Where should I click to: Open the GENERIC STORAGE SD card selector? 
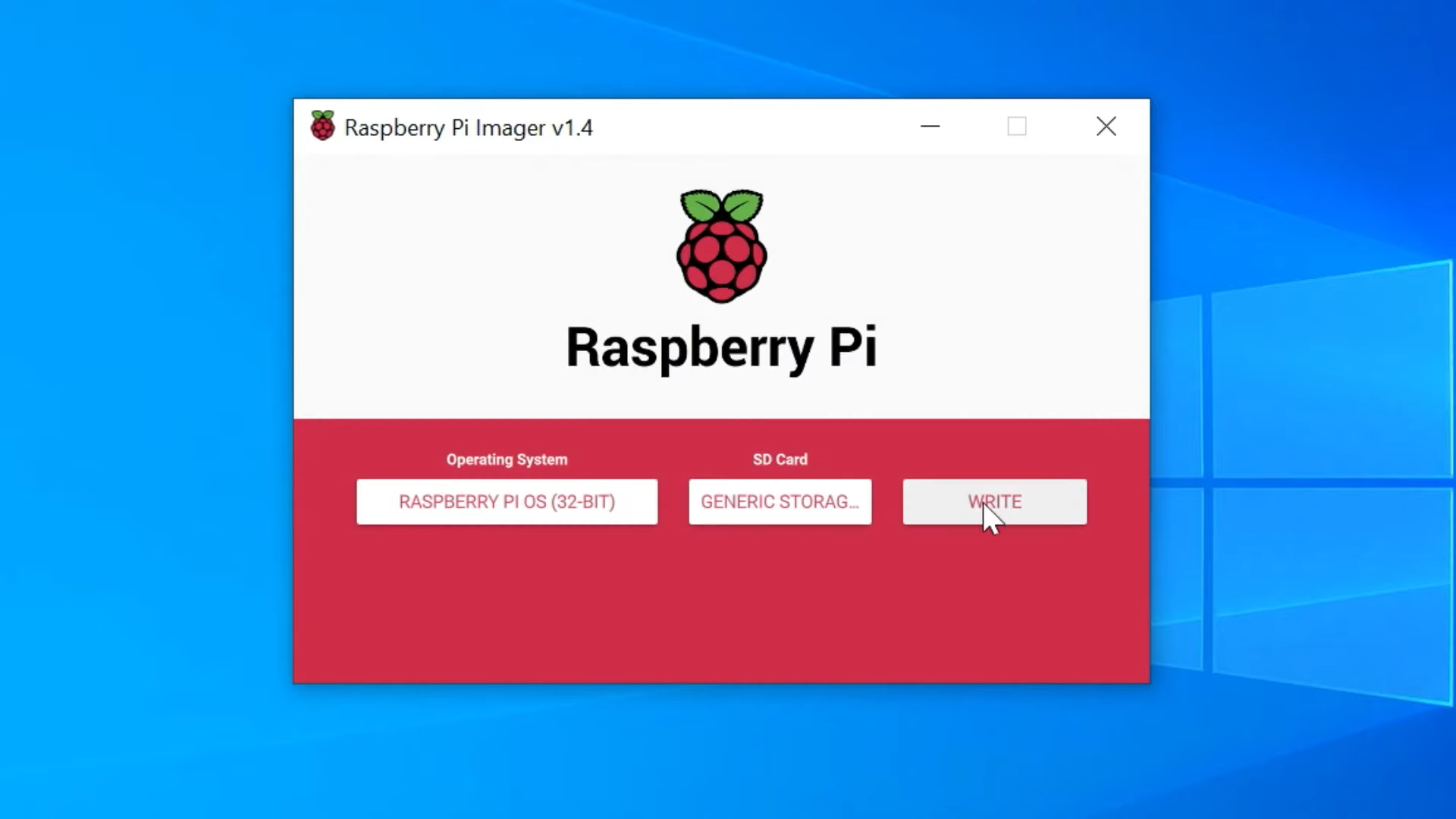(x=780, y=501)
